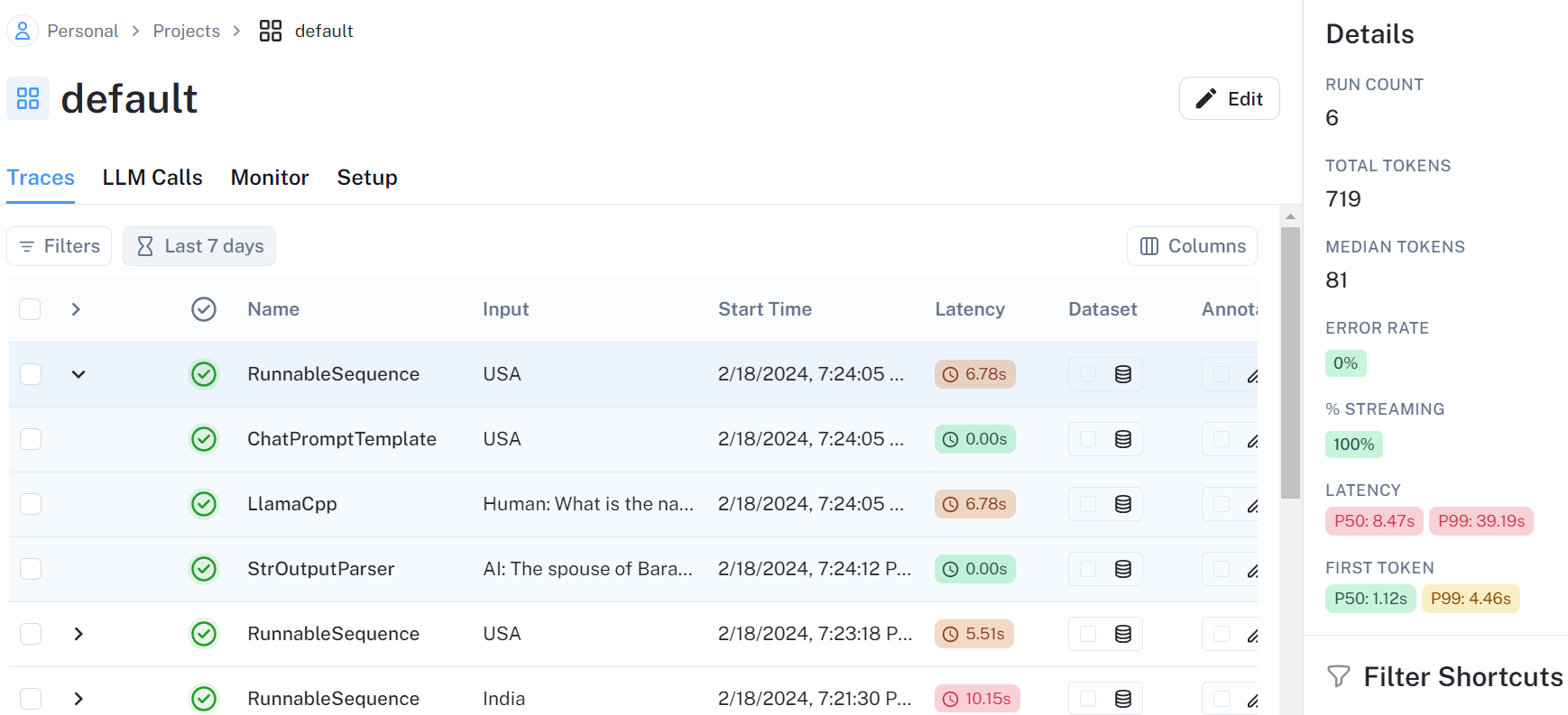The width and height of the screenshot is (1568, 715).
Task: Click the funnel icon next to Filter Shortcuts
Action: tap(1339, 676)
